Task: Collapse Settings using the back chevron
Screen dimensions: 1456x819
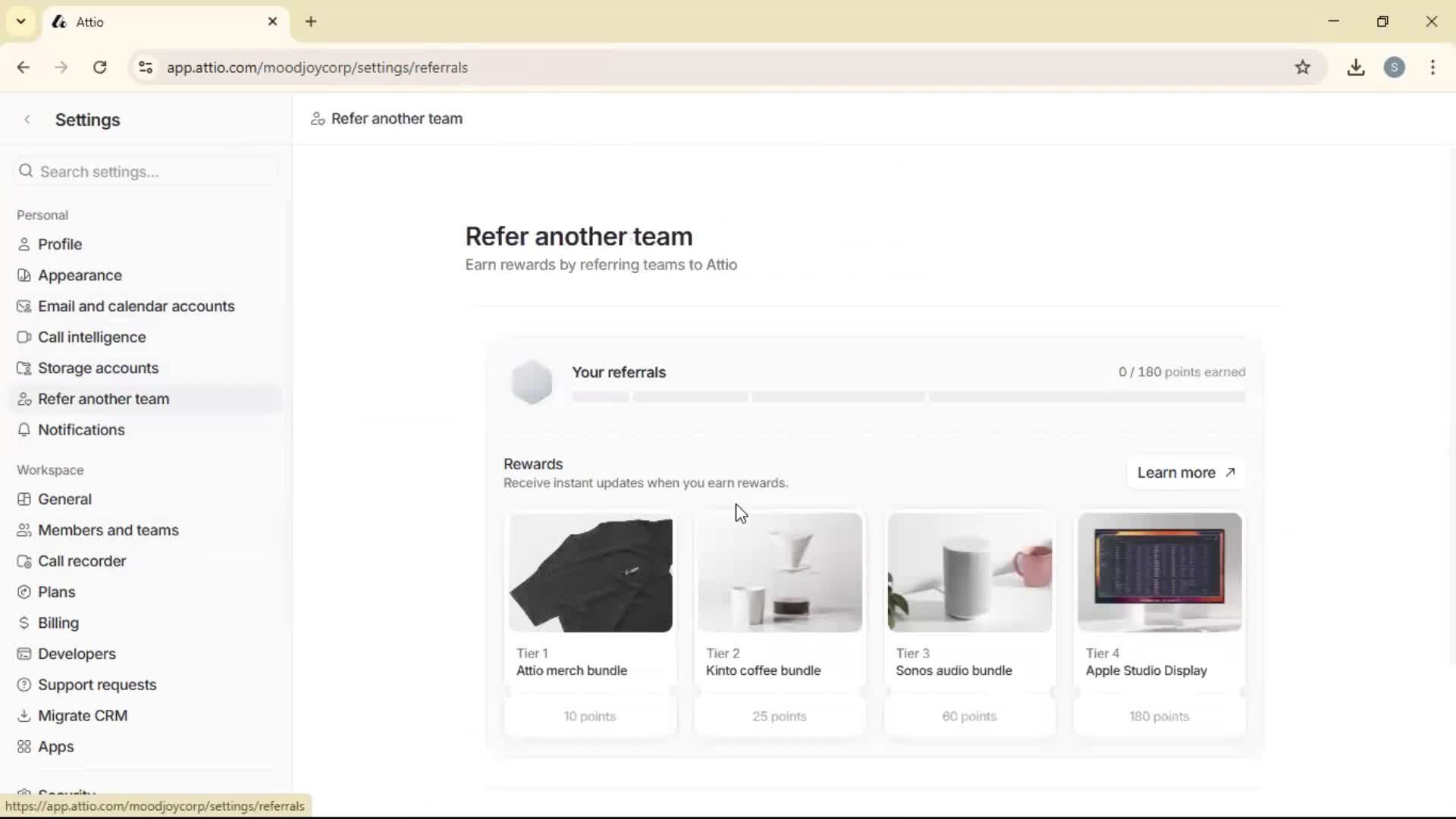Action: tap(27, 119)
